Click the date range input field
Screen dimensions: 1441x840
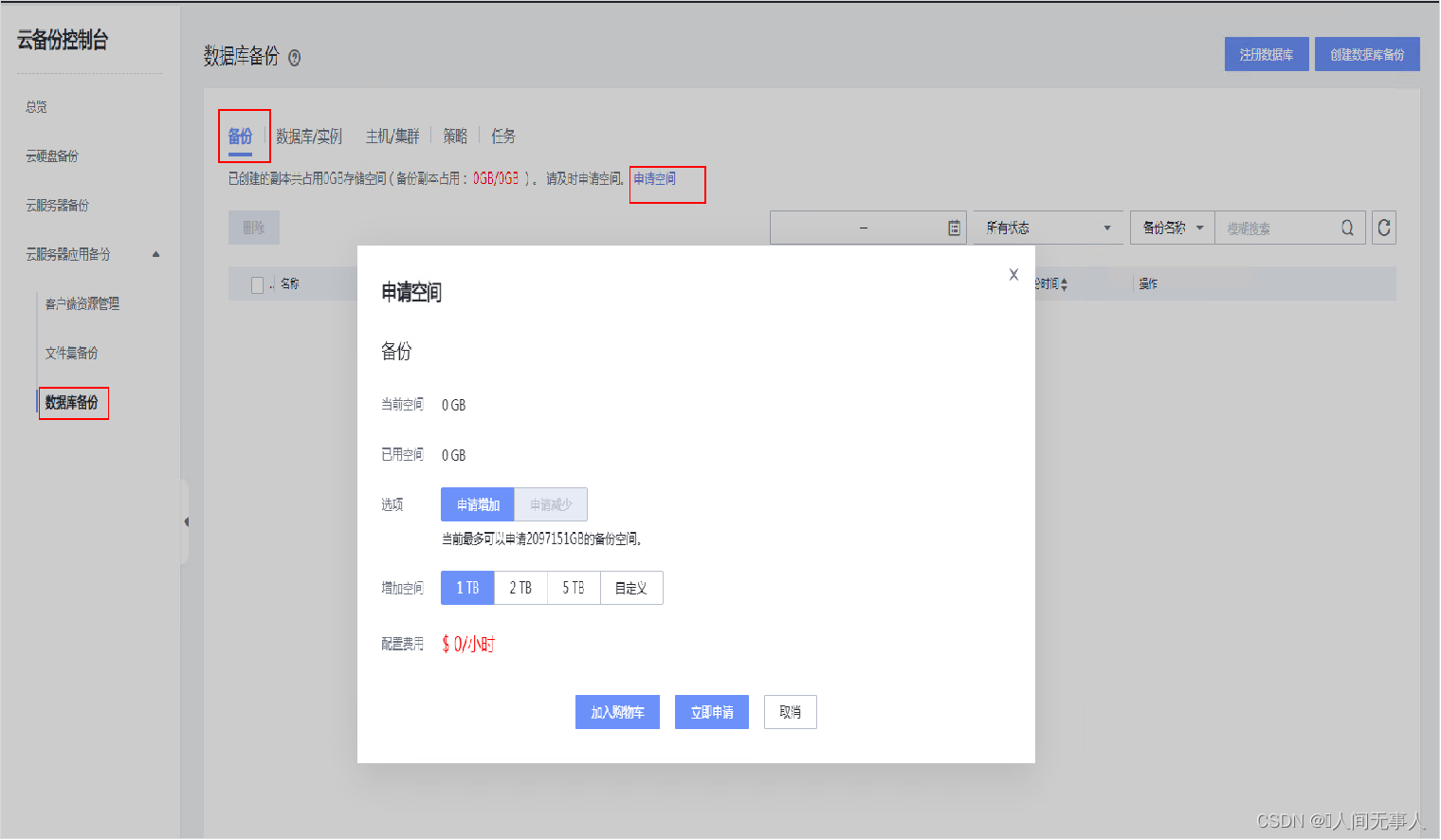pyautogui.click(x=867, y=228)
